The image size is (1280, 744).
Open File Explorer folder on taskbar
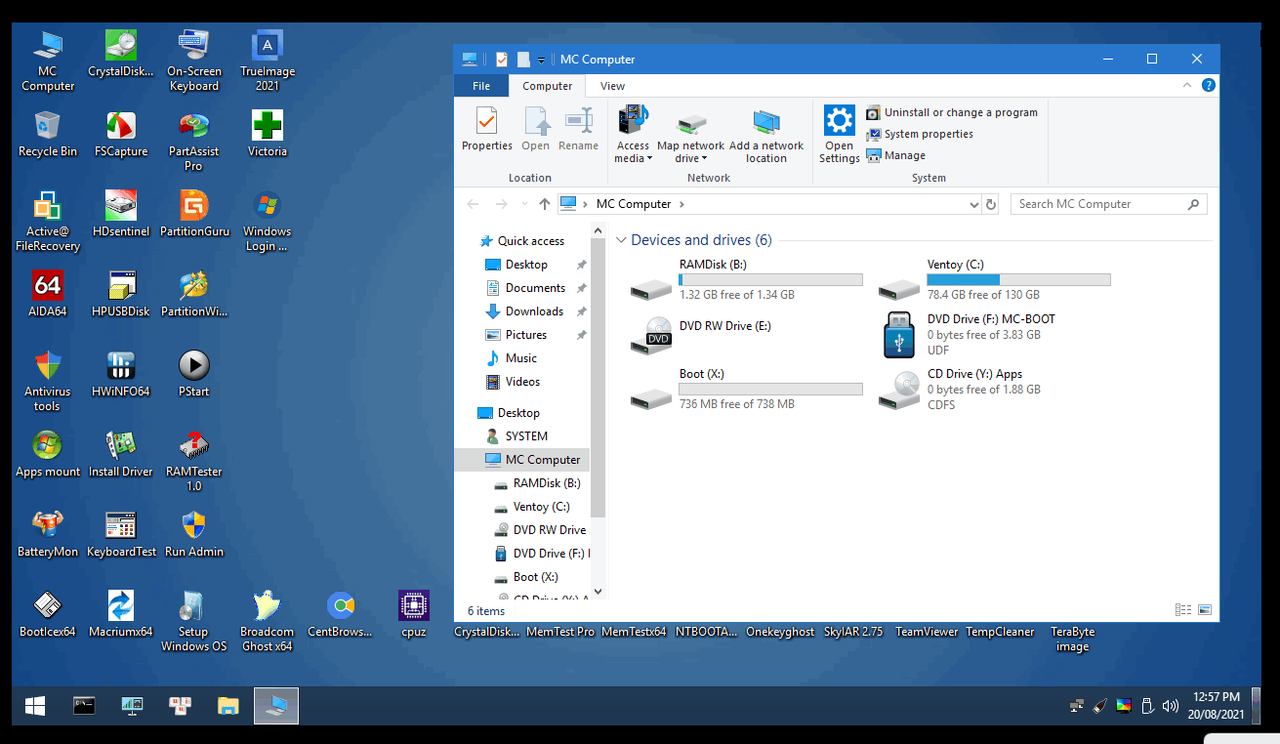coord(228,706)
